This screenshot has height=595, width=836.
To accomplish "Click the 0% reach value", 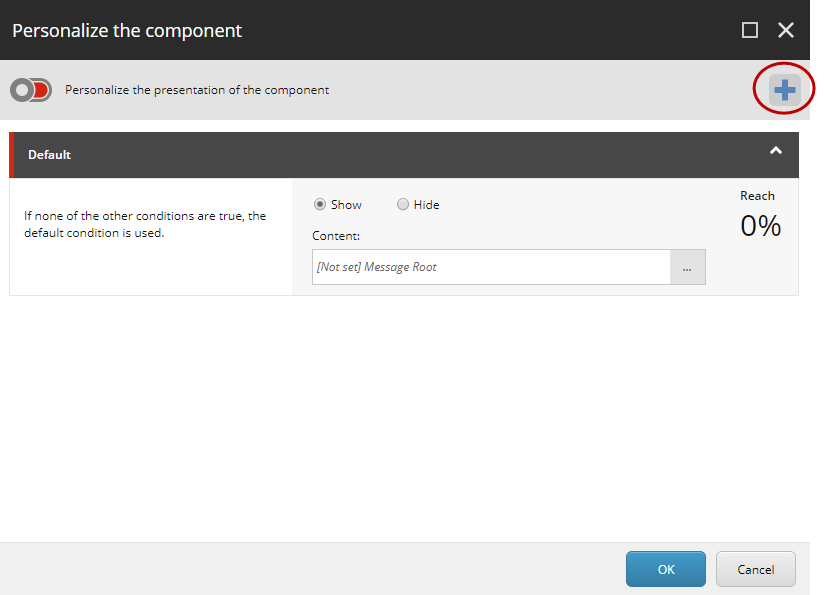I will click(x=760, y=226).
